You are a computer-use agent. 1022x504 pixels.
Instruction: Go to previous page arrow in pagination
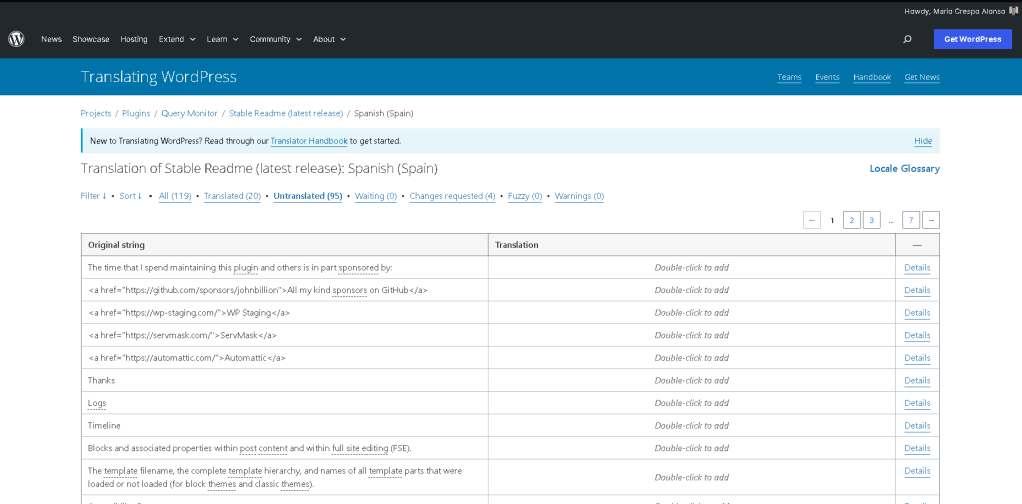click(812, 220)
